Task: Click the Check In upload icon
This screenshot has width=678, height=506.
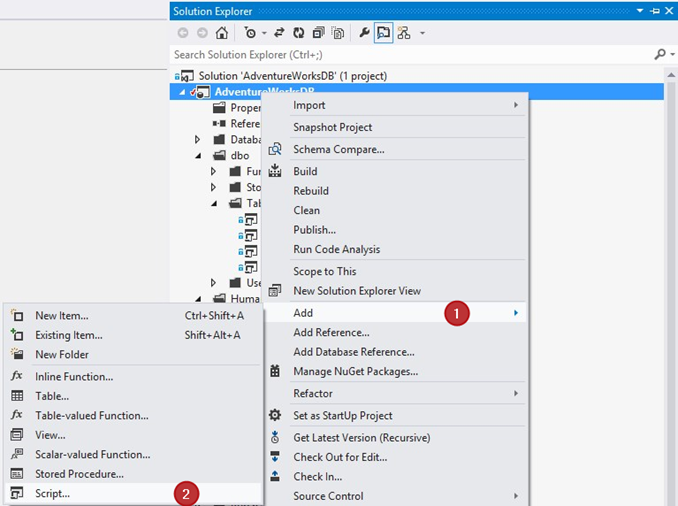Action: point(275,476)
